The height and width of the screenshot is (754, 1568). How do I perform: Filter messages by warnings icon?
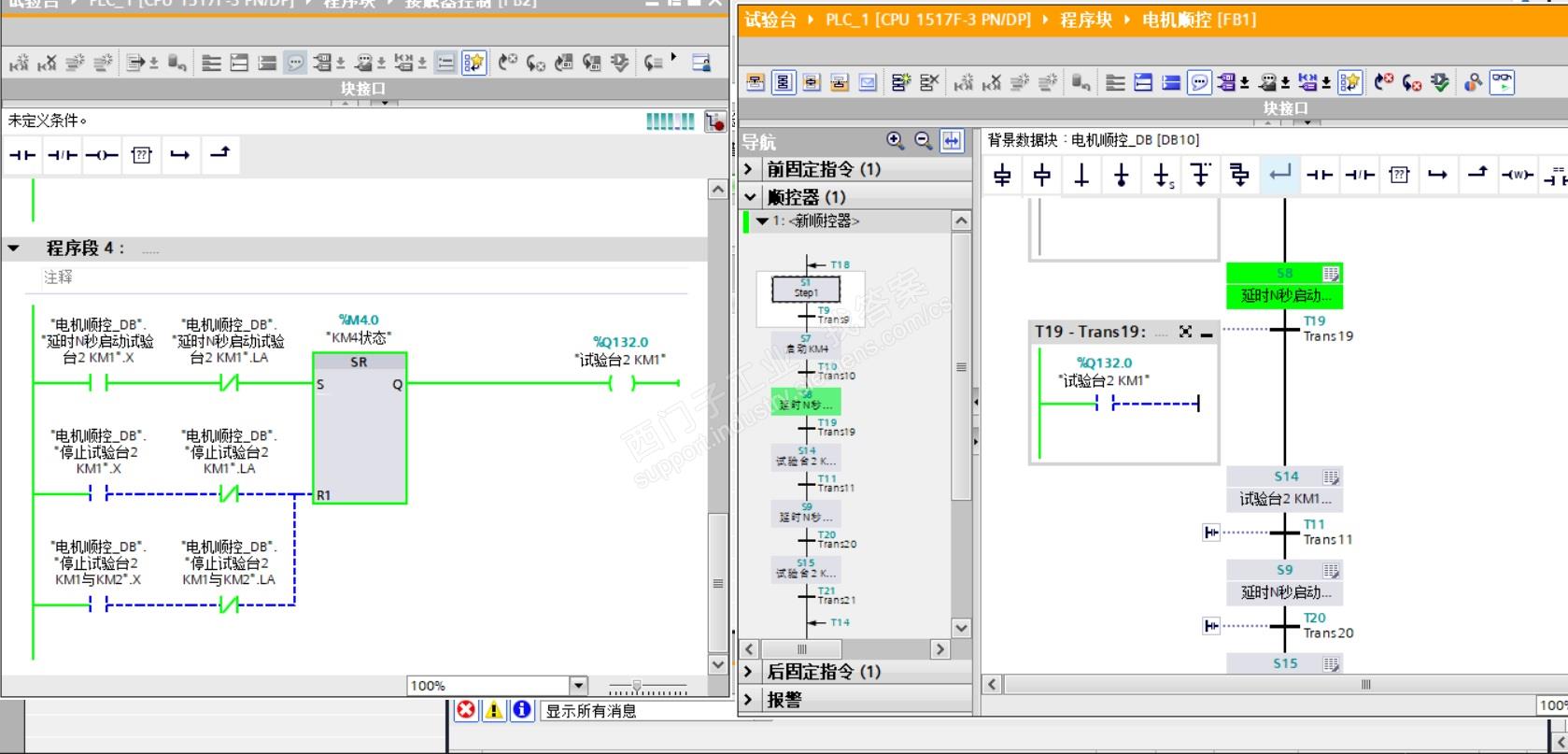(x=494, y=710)
